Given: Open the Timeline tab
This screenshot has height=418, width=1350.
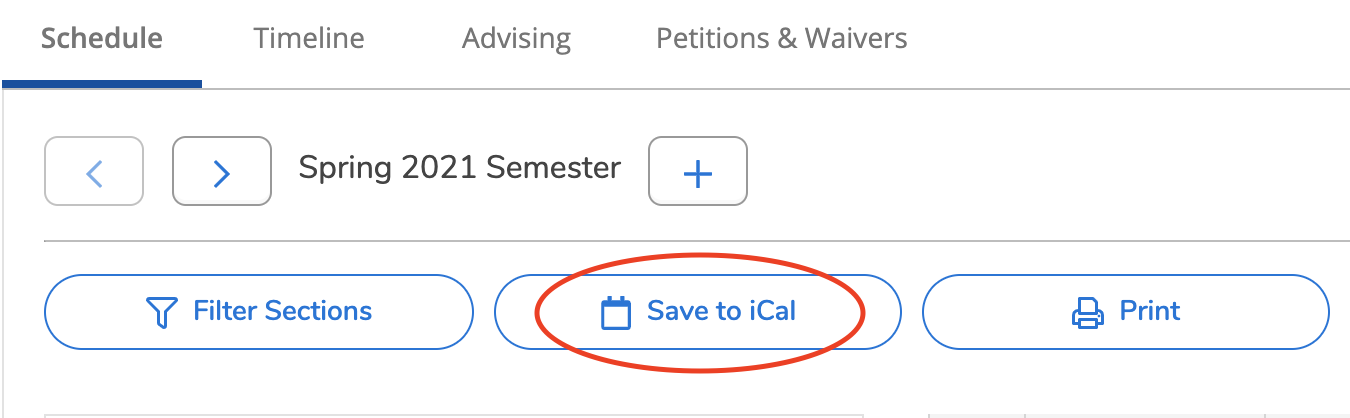Looking at the screenshot, I should coord(308,39).
